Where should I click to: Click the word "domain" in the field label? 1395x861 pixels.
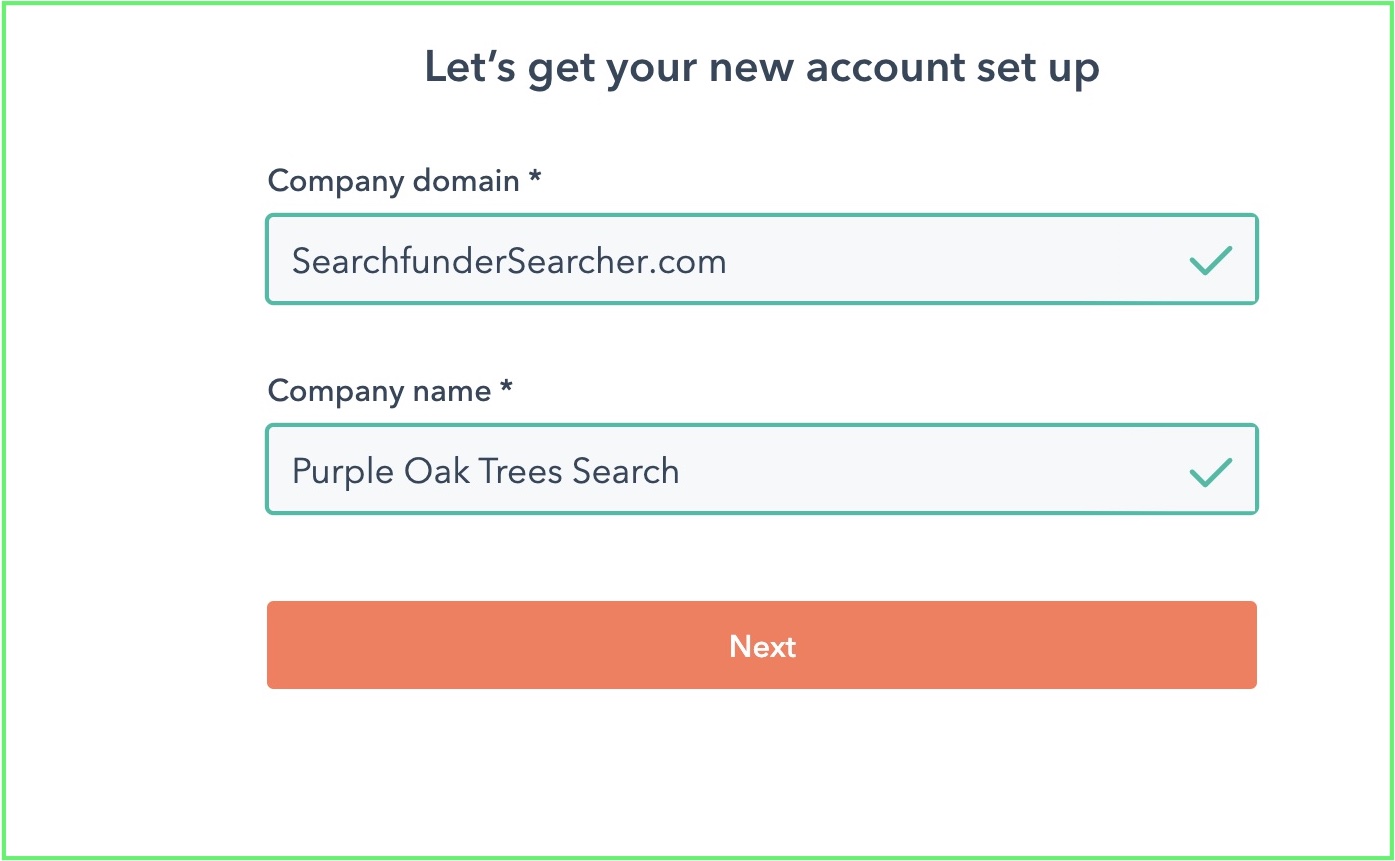coord(472,181)
